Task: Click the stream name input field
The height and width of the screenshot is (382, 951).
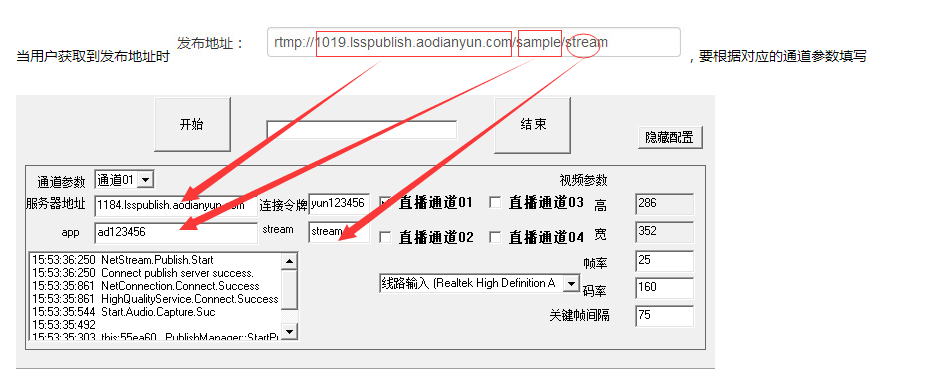Action: tap(339, 232)
